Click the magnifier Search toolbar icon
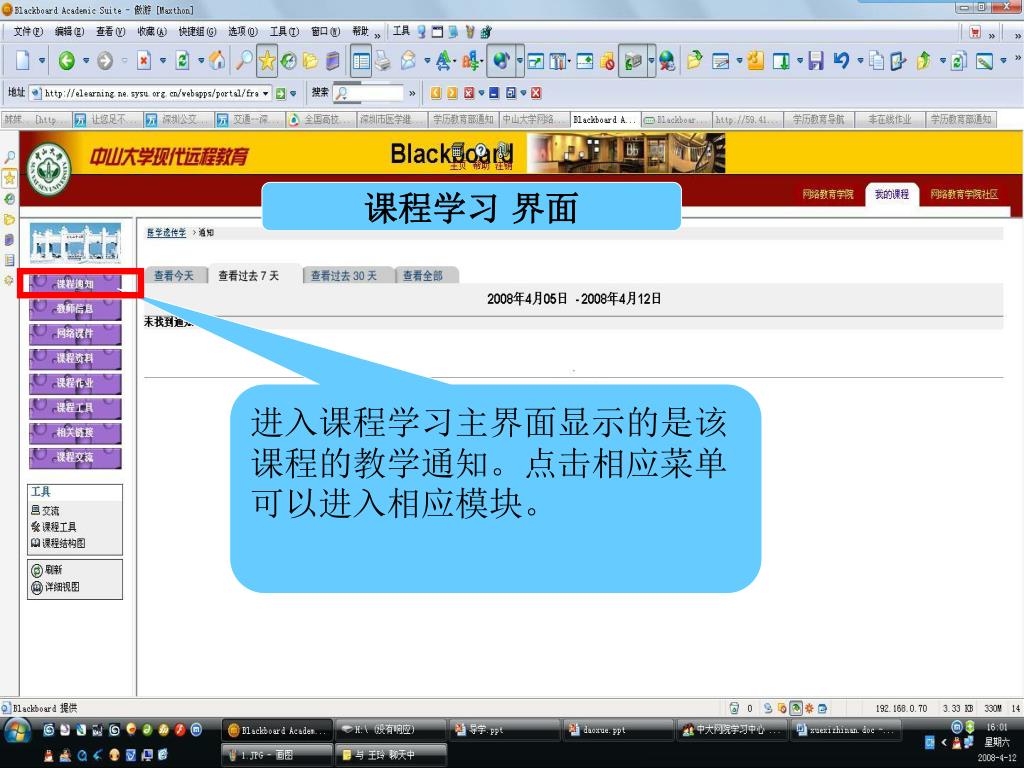The width and height of the screenshot is (1024, 768). click(243, 61)
